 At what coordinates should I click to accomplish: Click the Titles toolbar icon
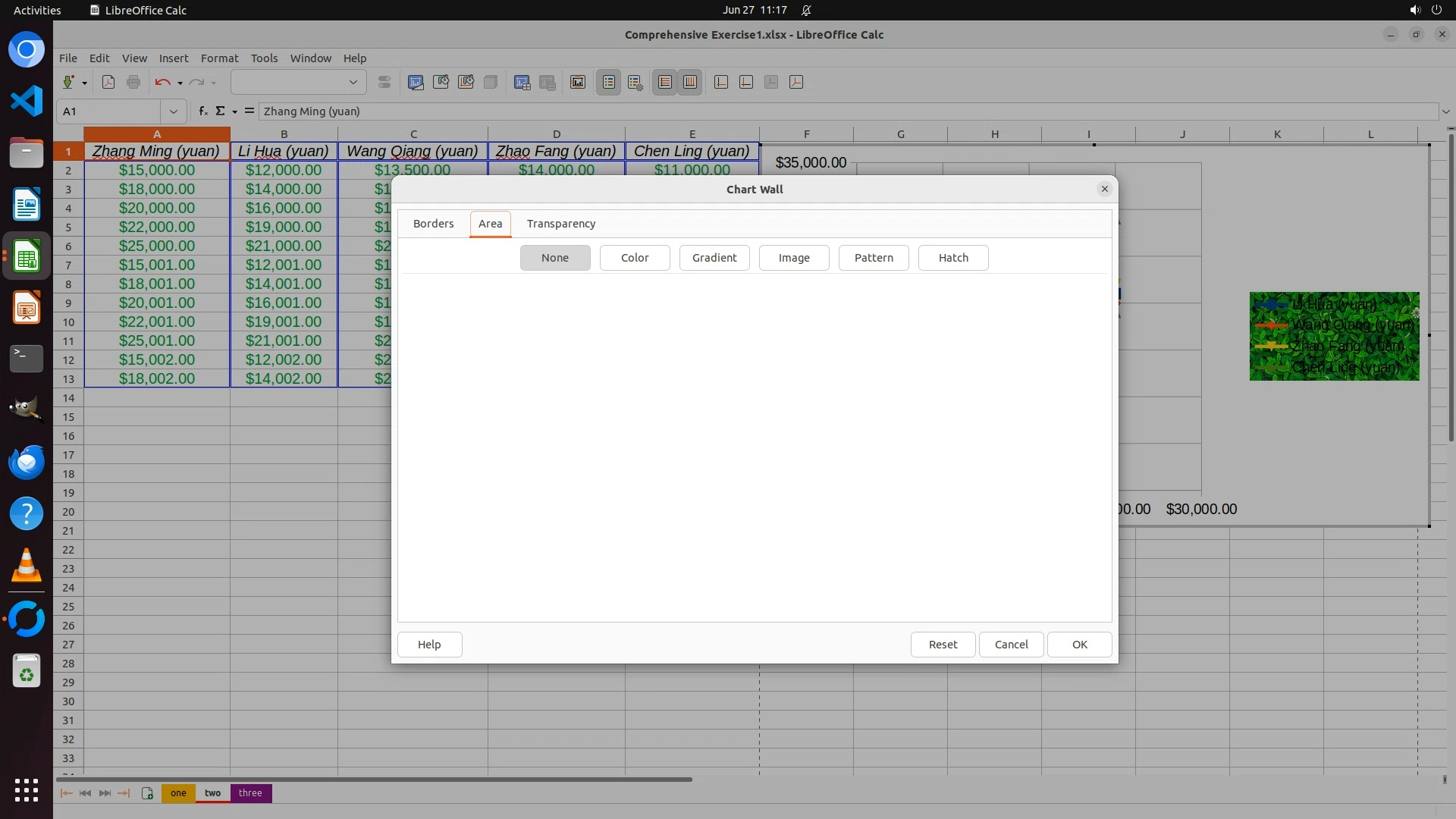coord(578,83)
